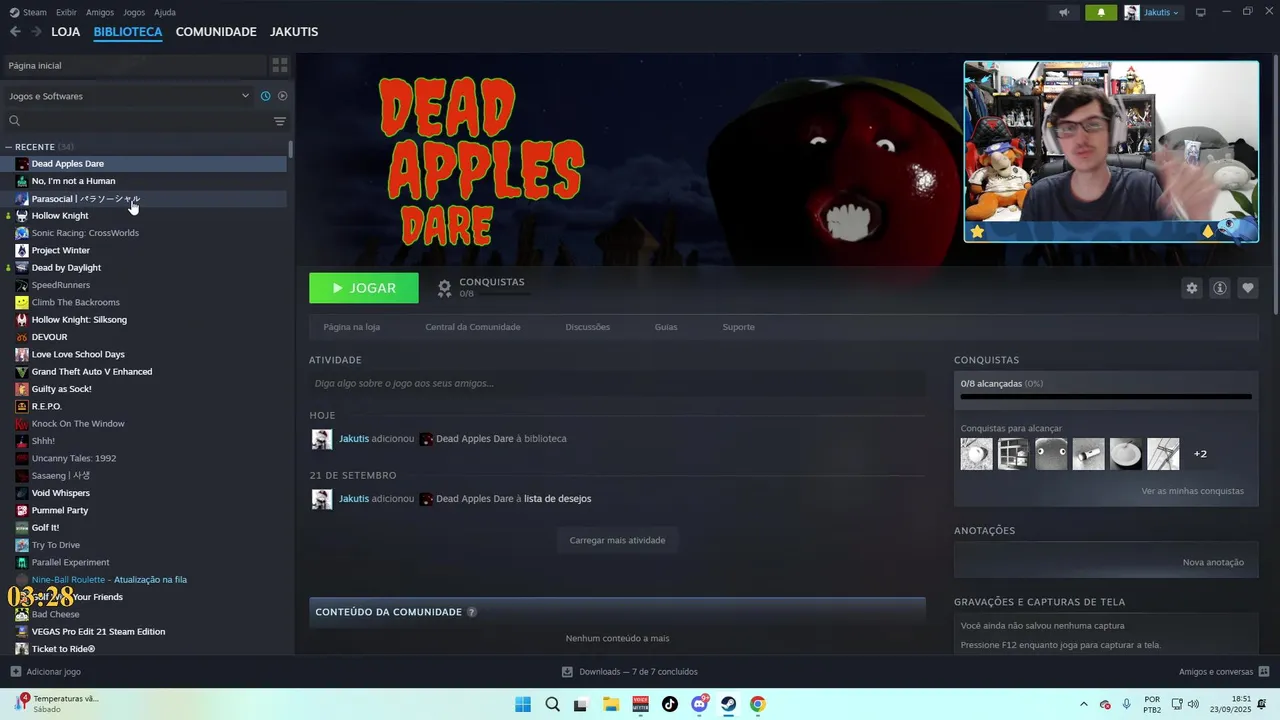Go back with the left arrow navigation icon

[x=15, y=32]
